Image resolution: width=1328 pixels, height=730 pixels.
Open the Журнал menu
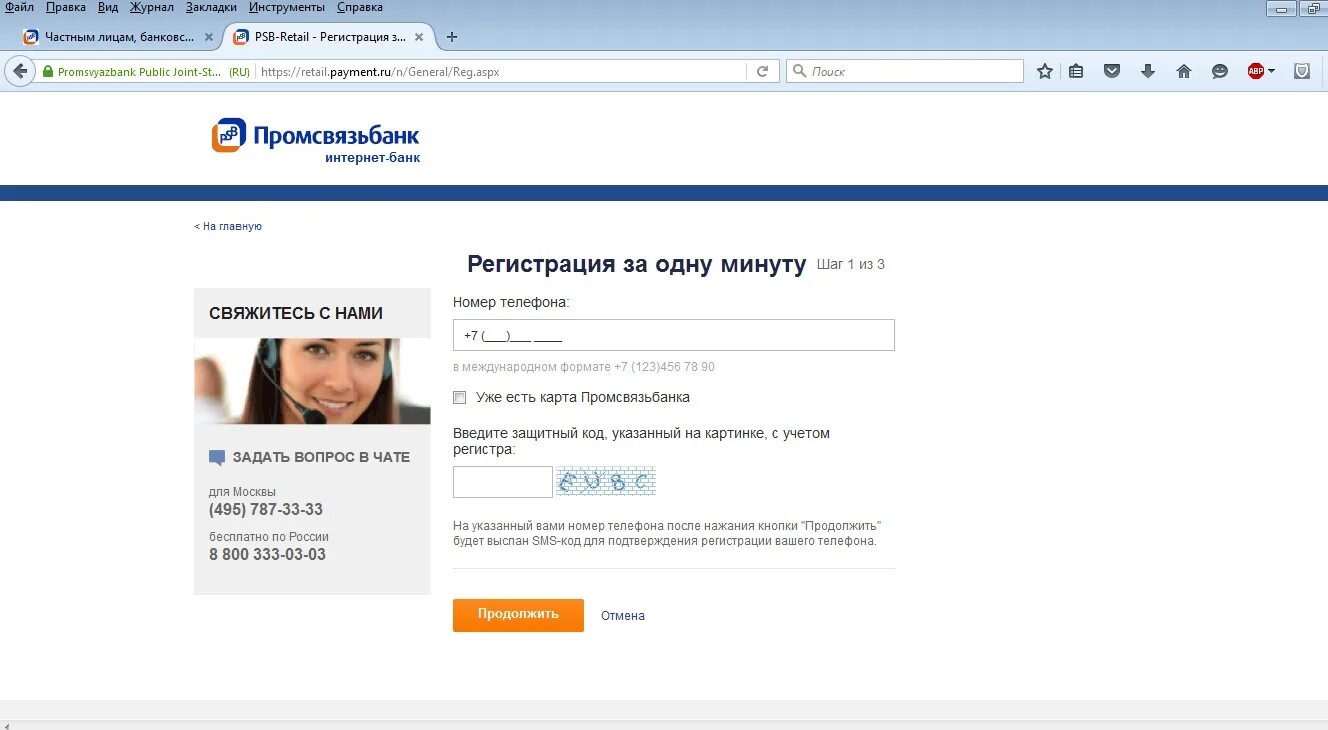(x=152, y=7)
